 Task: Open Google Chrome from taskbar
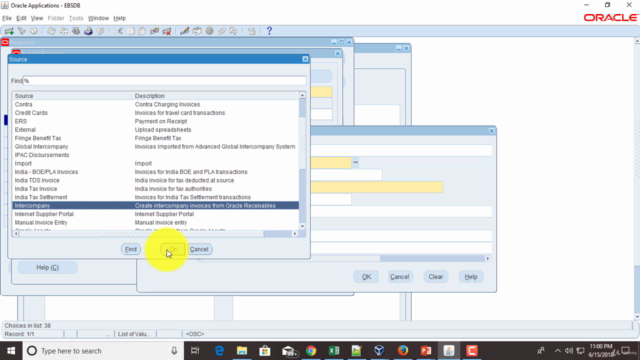click(311, 351)
